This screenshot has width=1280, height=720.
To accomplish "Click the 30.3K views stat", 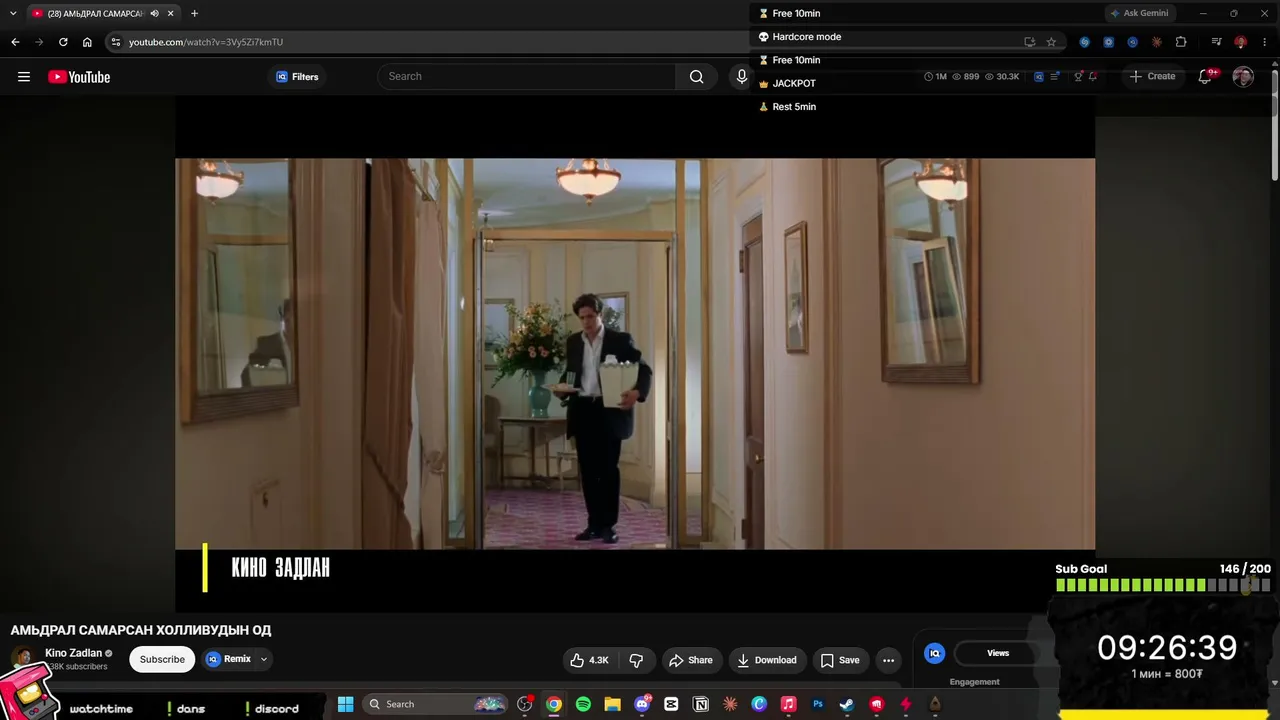I will click(1002, 76).
